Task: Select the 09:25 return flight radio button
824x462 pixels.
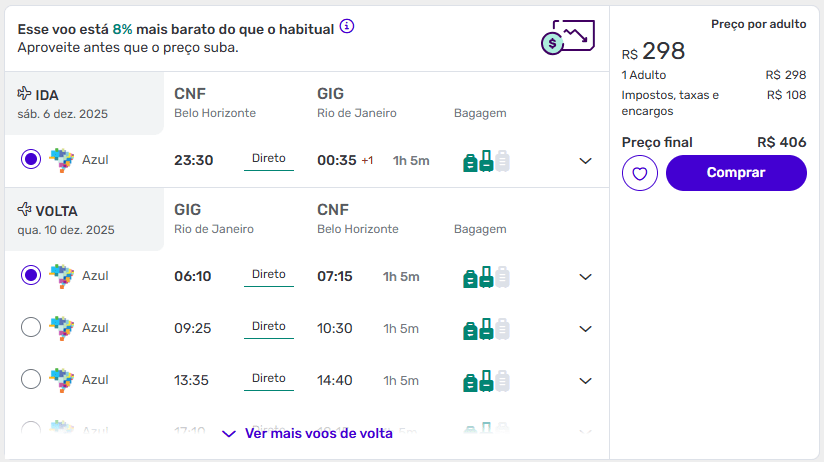Action: [31, 327]
